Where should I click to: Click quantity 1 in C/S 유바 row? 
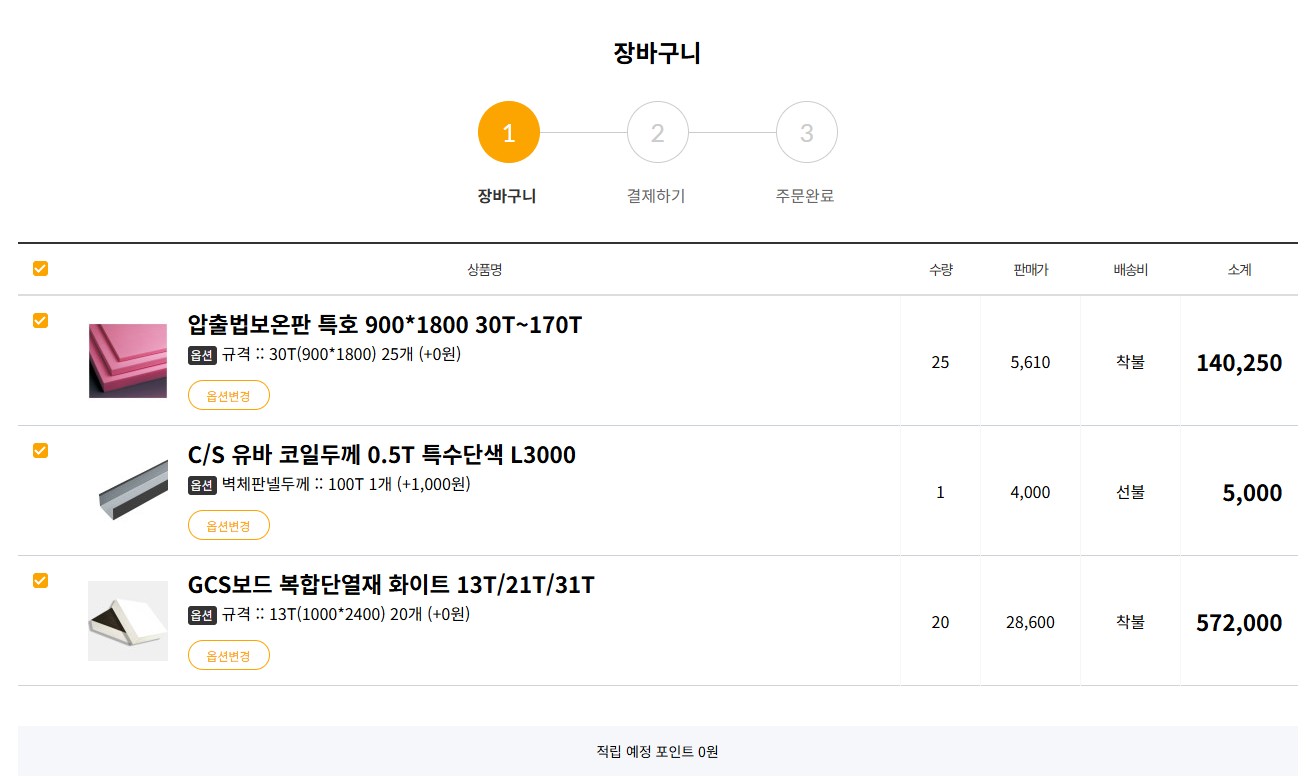(940, 492)
